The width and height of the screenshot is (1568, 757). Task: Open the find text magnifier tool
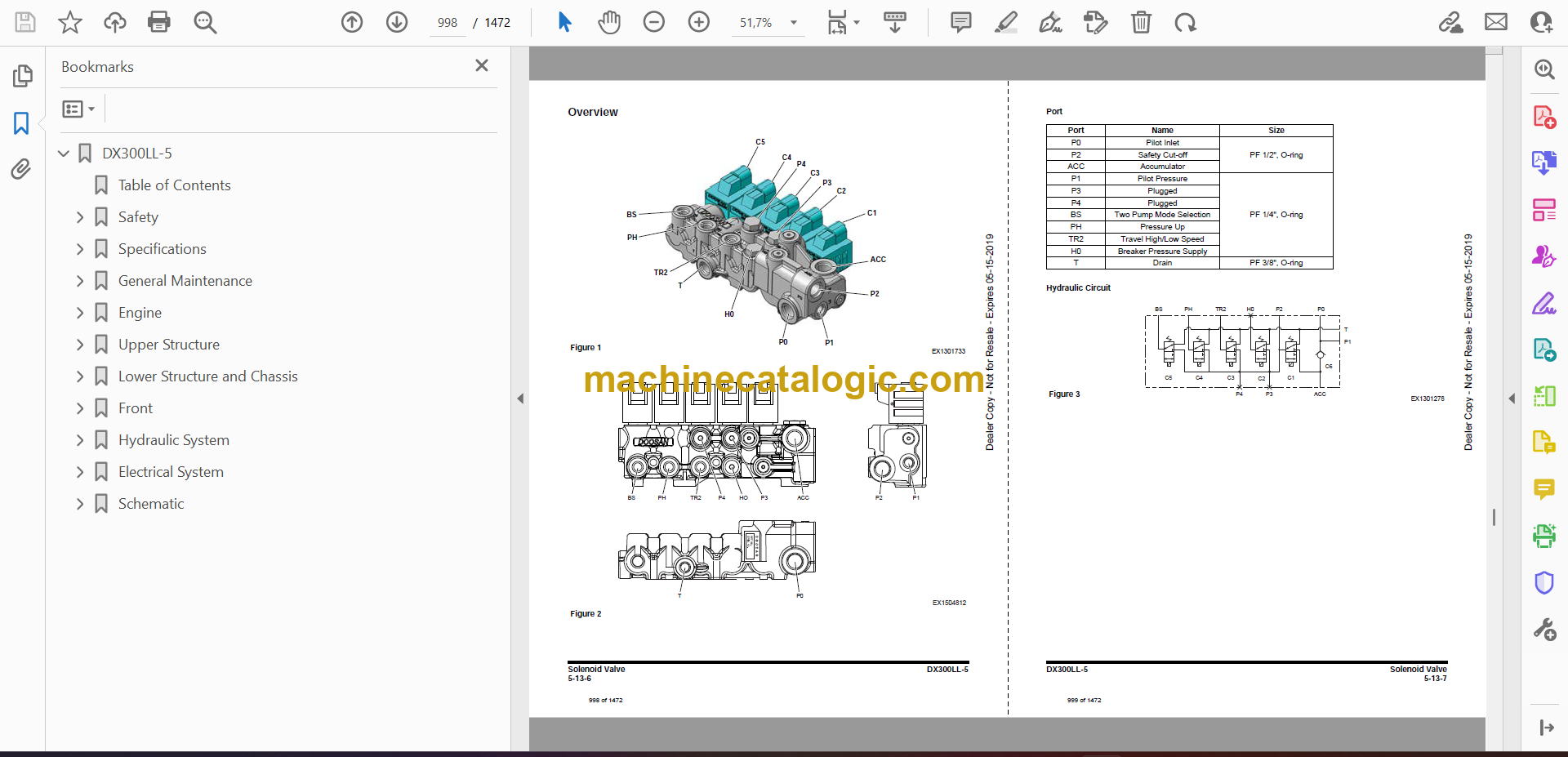[205, 22]
